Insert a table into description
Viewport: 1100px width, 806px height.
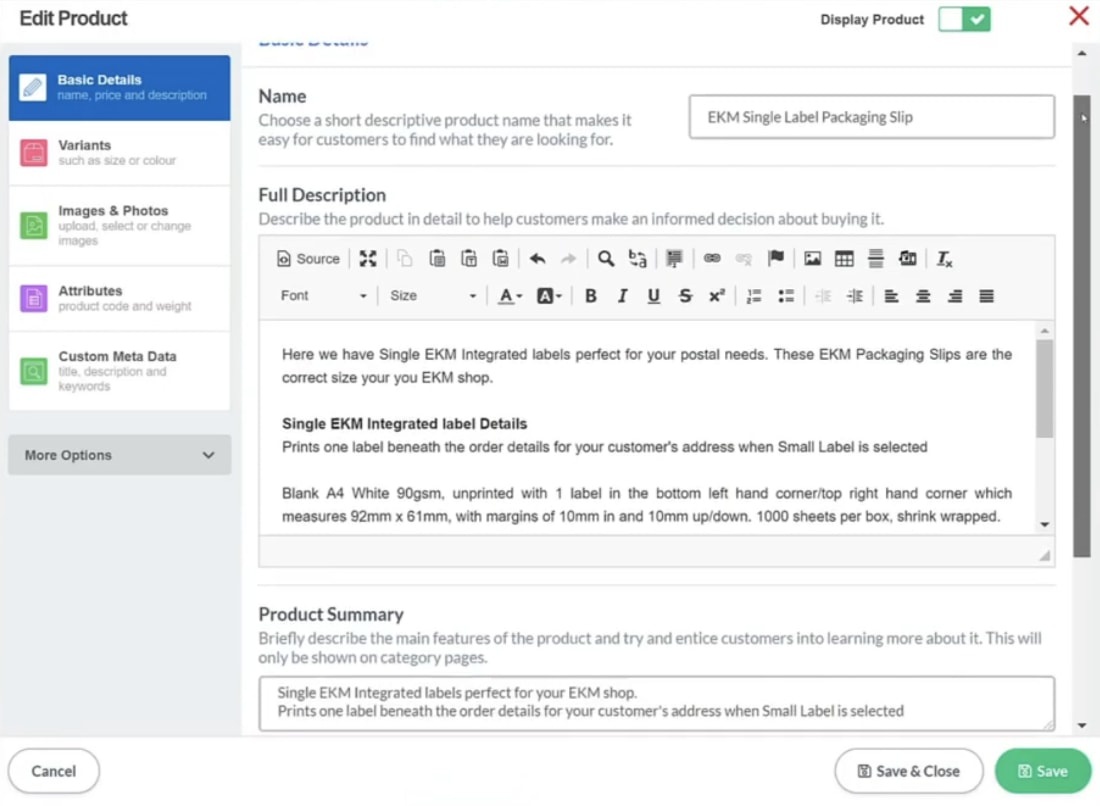coord(844,259)
